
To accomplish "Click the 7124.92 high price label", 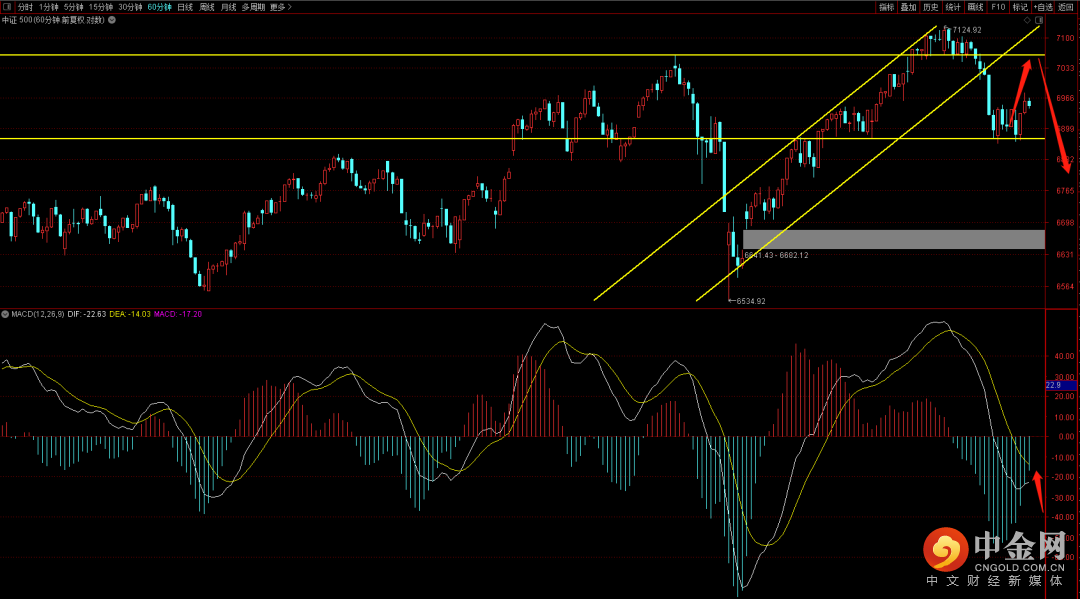I will (967, 30).
